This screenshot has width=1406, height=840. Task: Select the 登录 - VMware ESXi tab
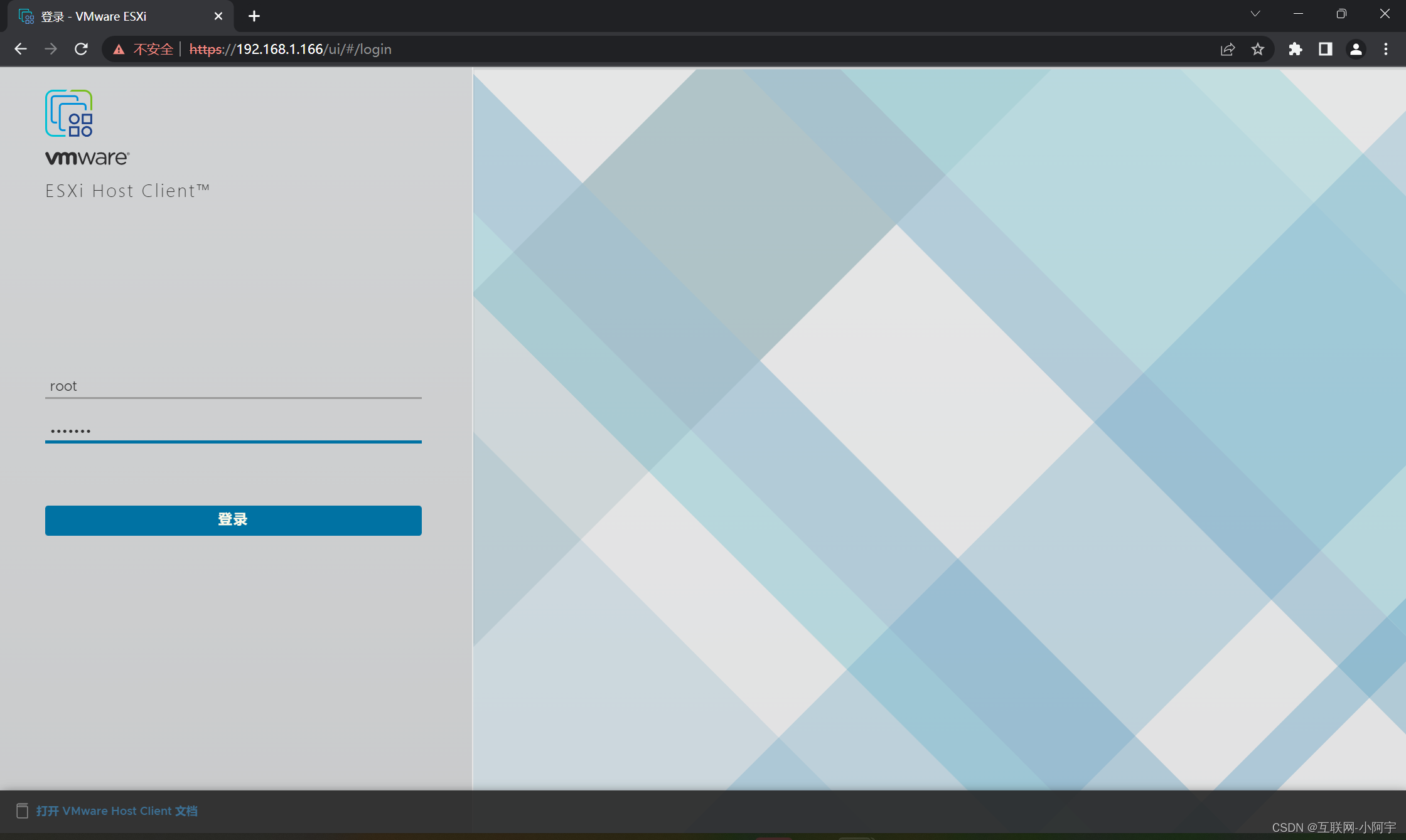(x=94, y=16)
